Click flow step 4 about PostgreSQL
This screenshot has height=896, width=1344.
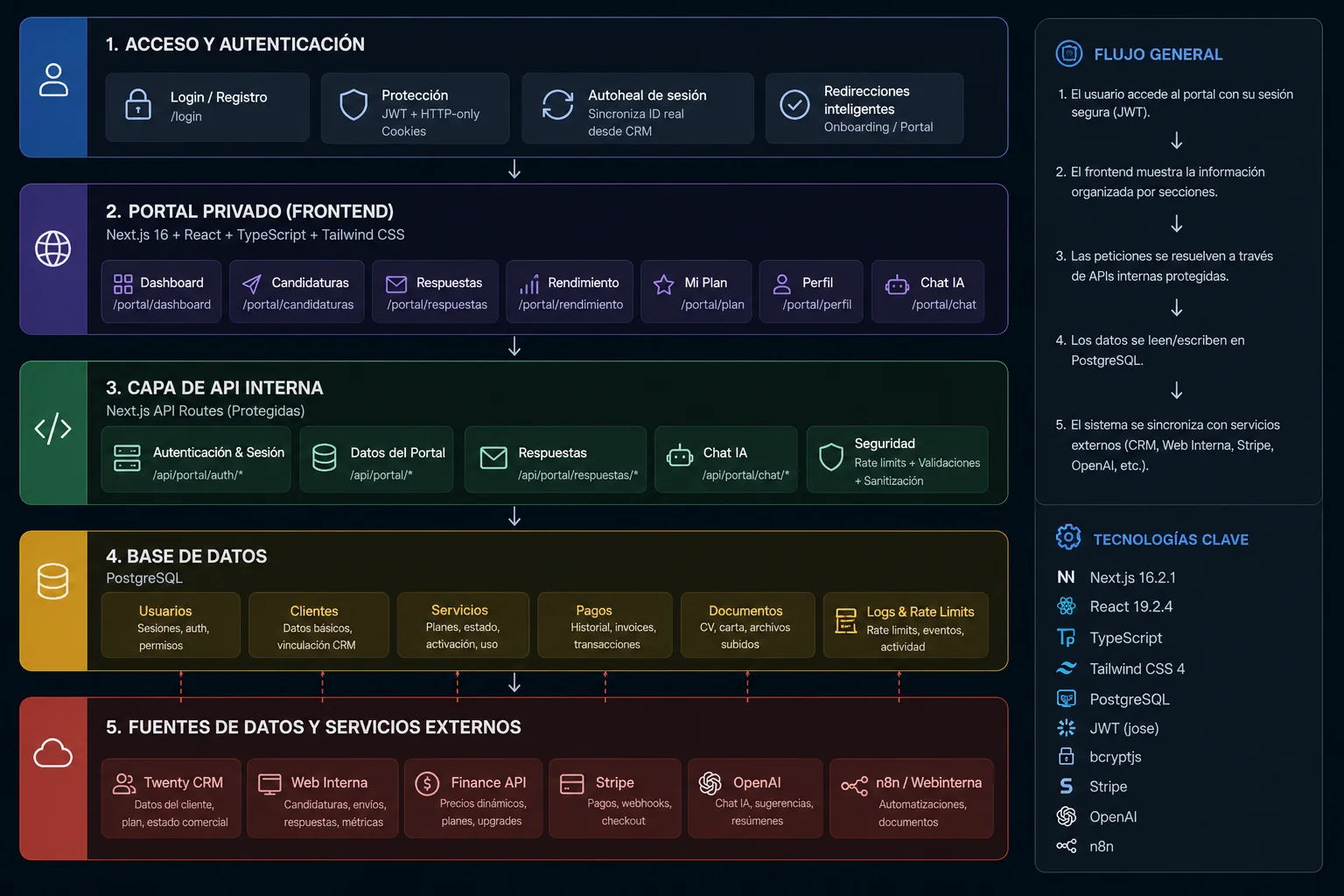(x=1150, y=350)
